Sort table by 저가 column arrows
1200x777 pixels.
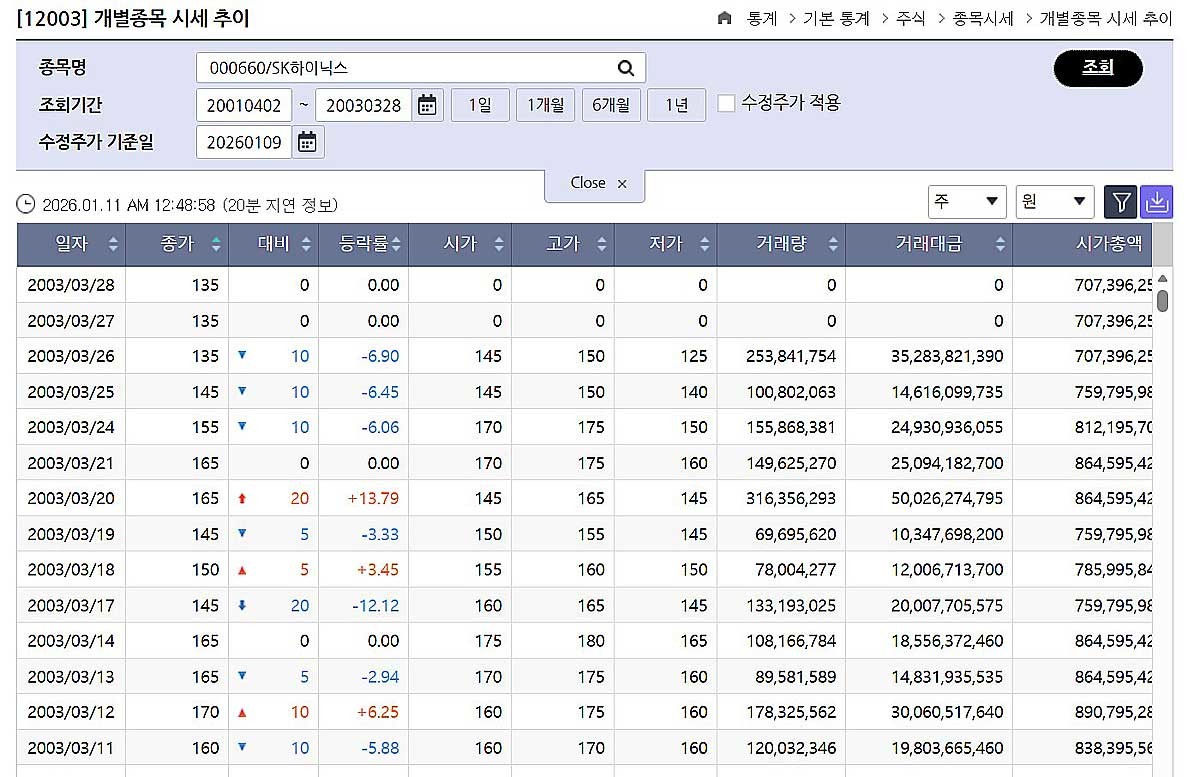[x=704, y=244]
